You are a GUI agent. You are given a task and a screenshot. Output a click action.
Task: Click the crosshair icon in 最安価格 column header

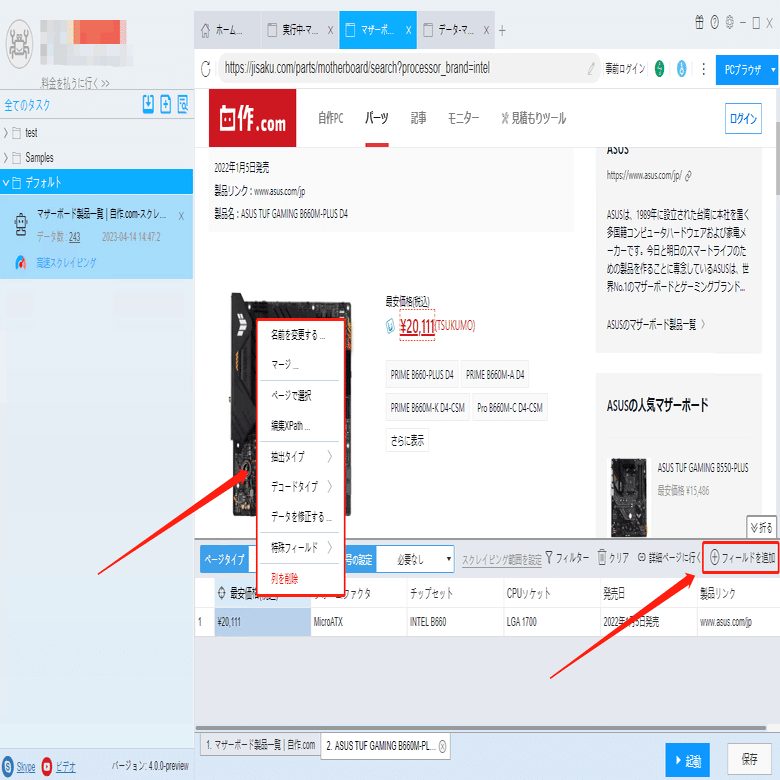point(222,592)
